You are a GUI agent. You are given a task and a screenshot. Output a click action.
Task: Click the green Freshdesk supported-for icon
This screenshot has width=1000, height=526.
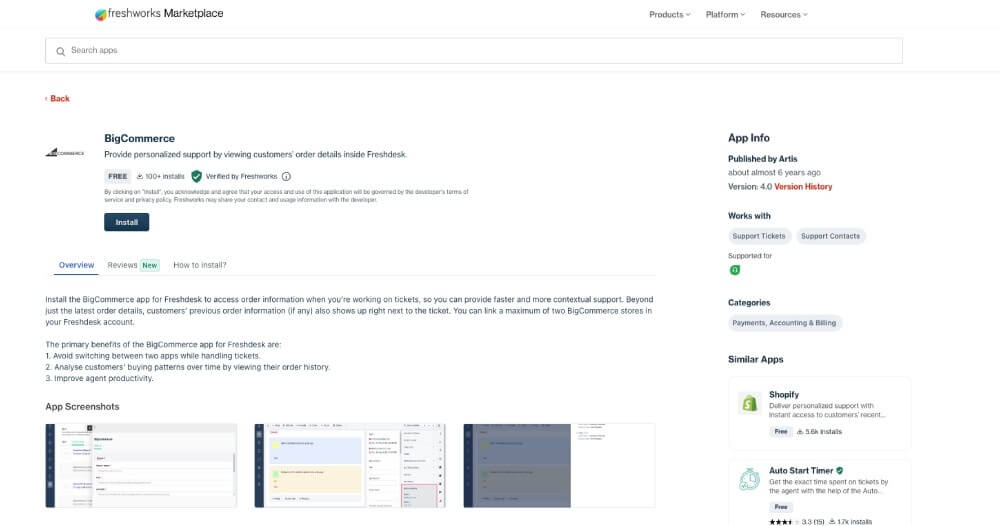point(735,270)
